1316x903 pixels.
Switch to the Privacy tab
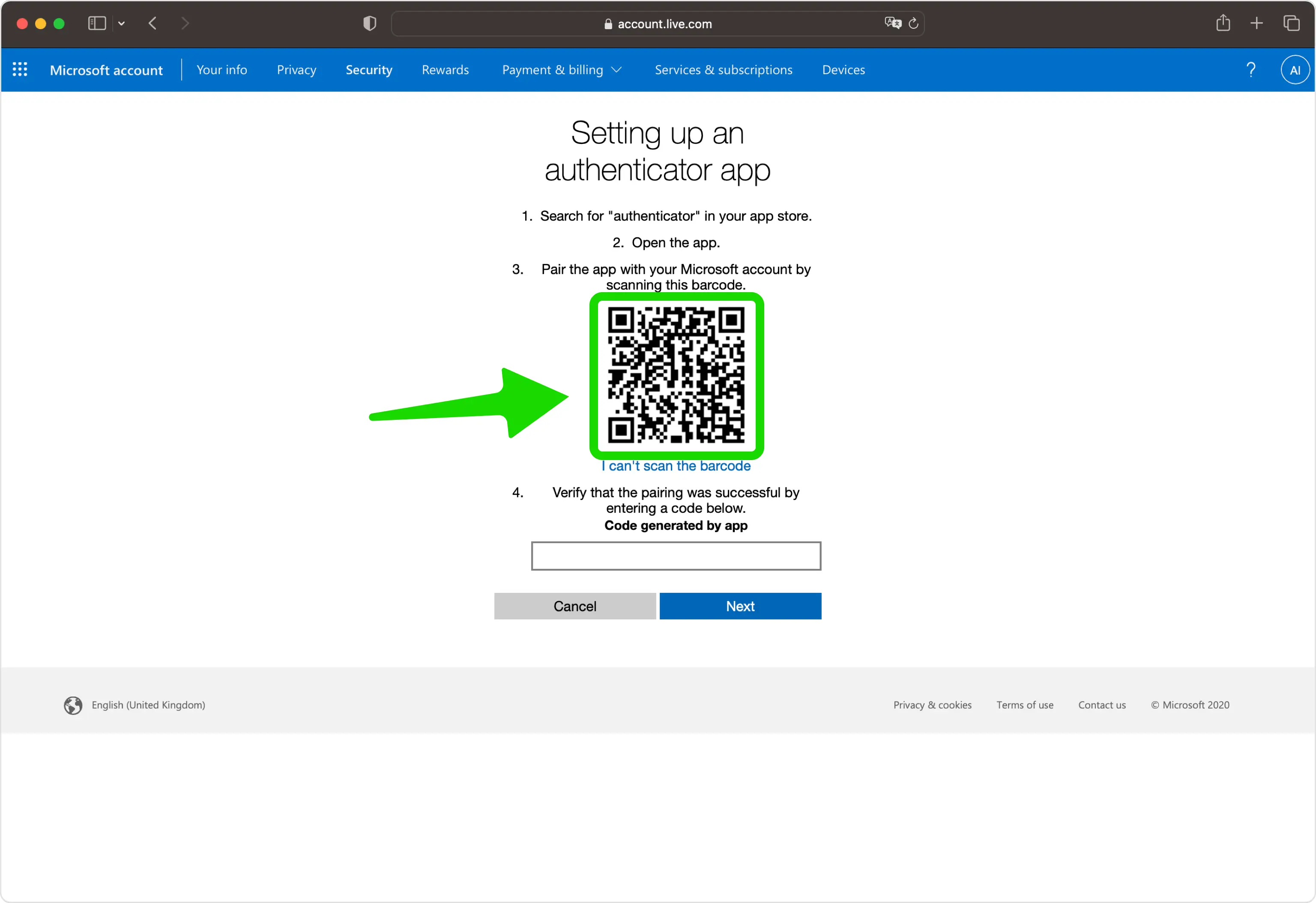click(x=297, y=70)
